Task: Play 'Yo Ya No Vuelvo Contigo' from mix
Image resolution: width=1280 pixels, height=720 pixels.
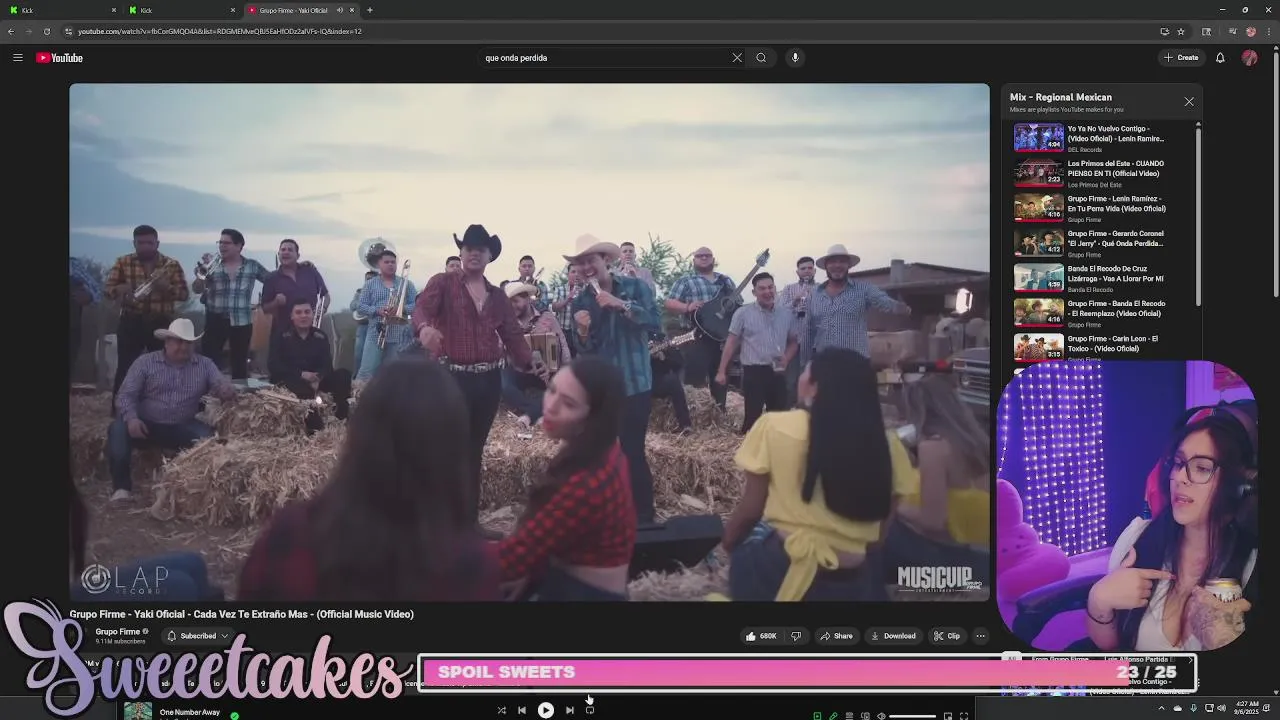Action: point(1104,138)
